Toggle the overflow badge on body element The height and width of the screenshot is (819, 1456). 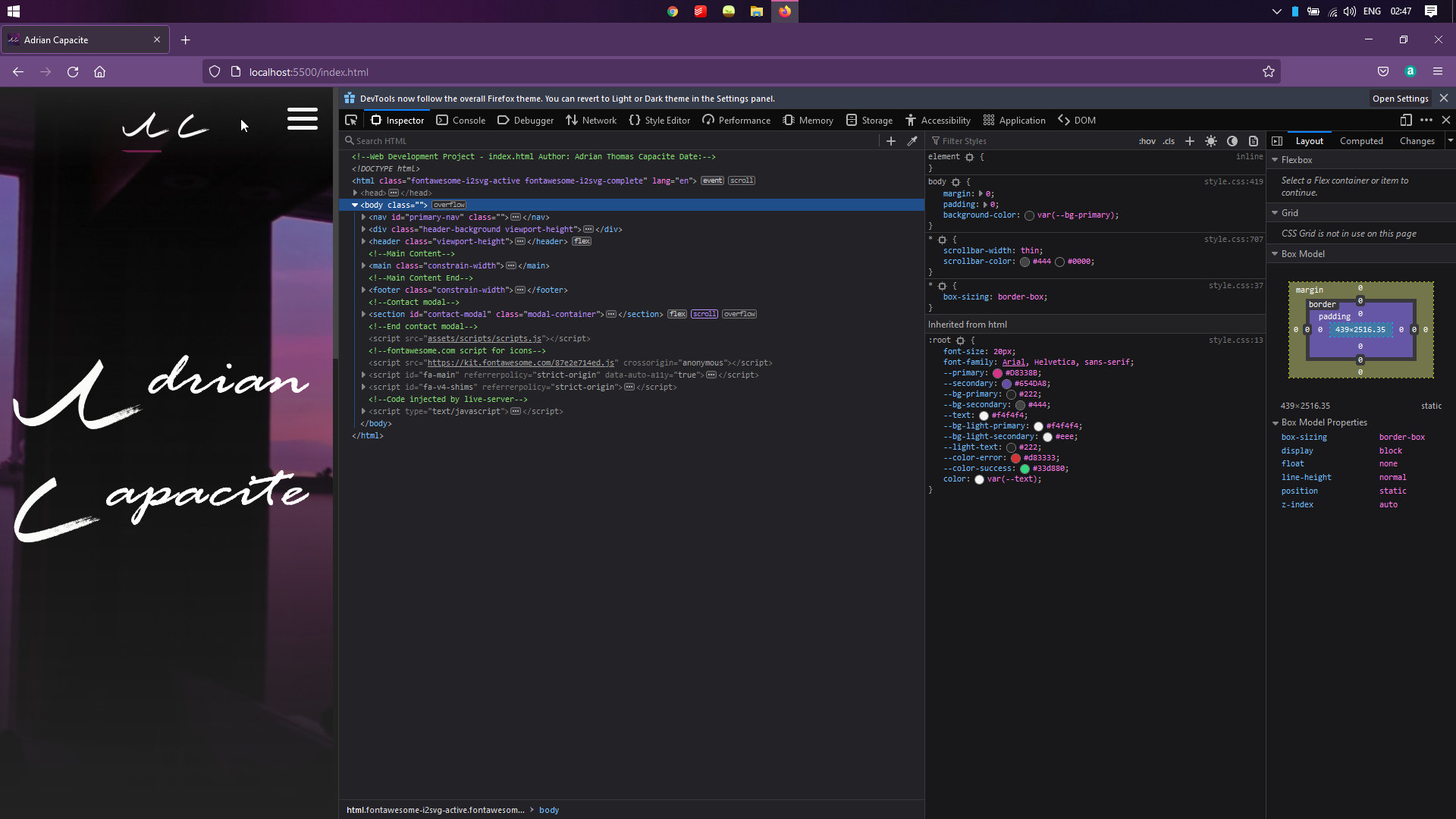coord(449,206)
